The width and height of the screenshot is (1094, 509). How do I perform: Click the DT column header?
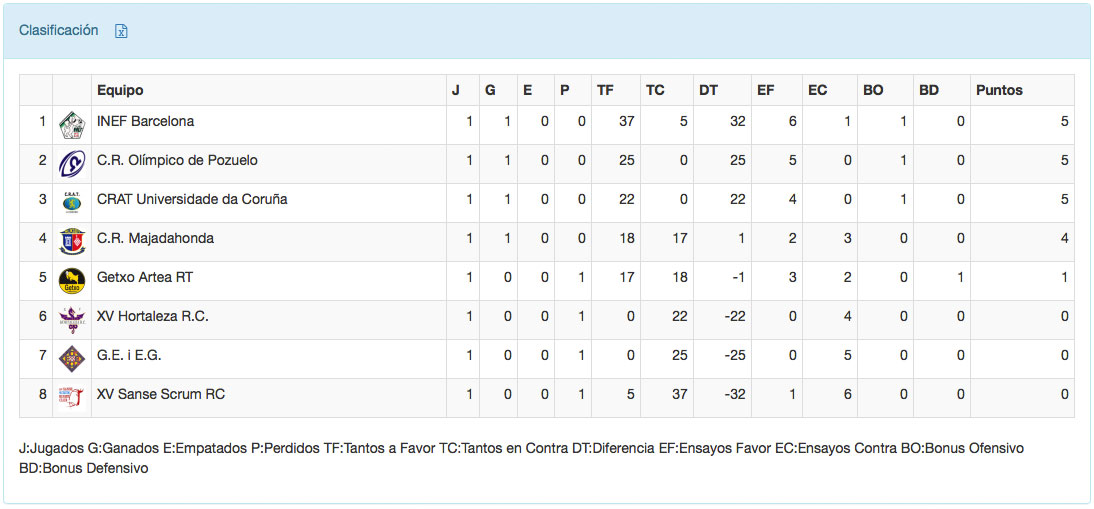pyautogui.click(x=708, y=90)
